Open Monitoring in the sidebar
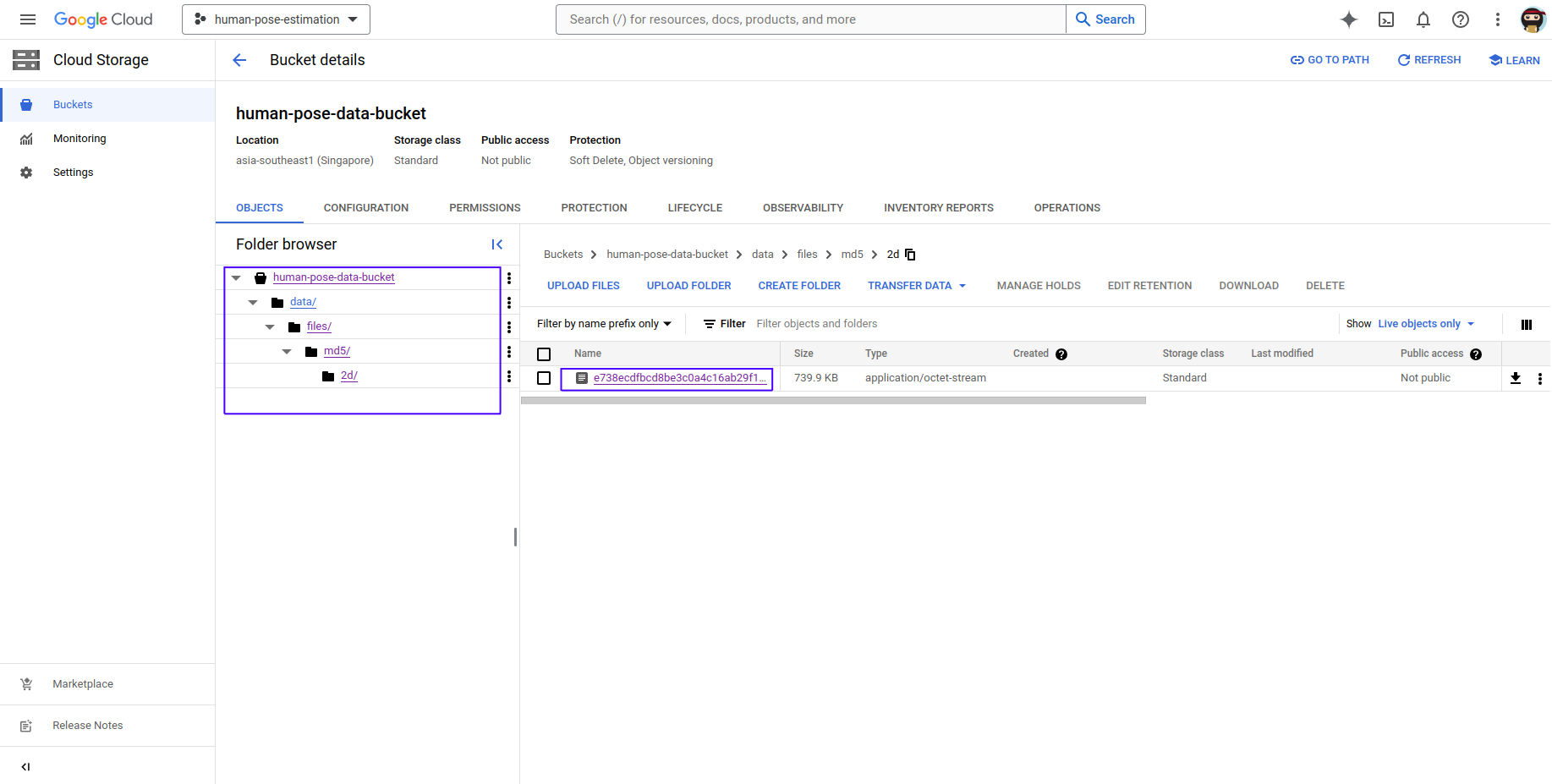This screenshot has width=1552, height=784. (107, 139)
